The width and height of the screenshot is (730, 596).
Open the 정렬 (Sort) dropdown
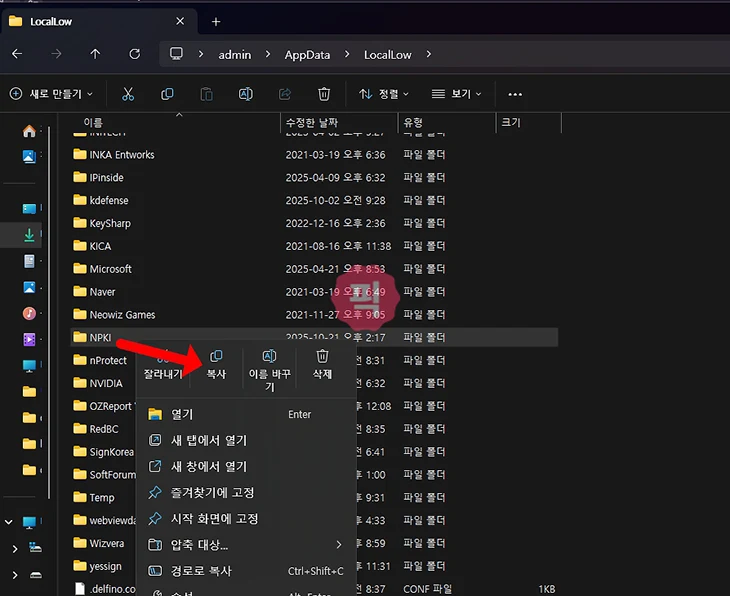click(x=384, y=94)
